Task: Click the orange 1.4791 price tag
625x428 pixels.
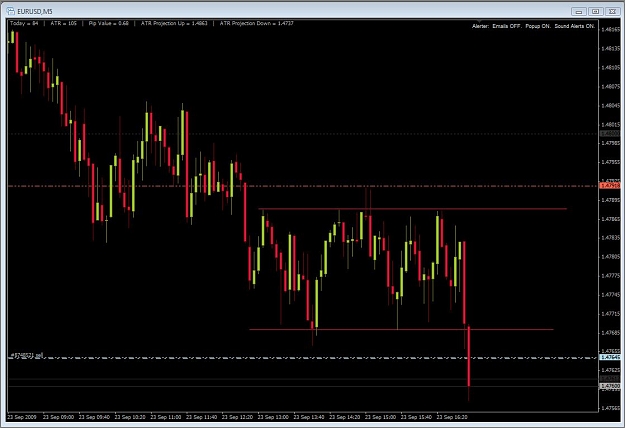Action: click(x=610, y=186)
